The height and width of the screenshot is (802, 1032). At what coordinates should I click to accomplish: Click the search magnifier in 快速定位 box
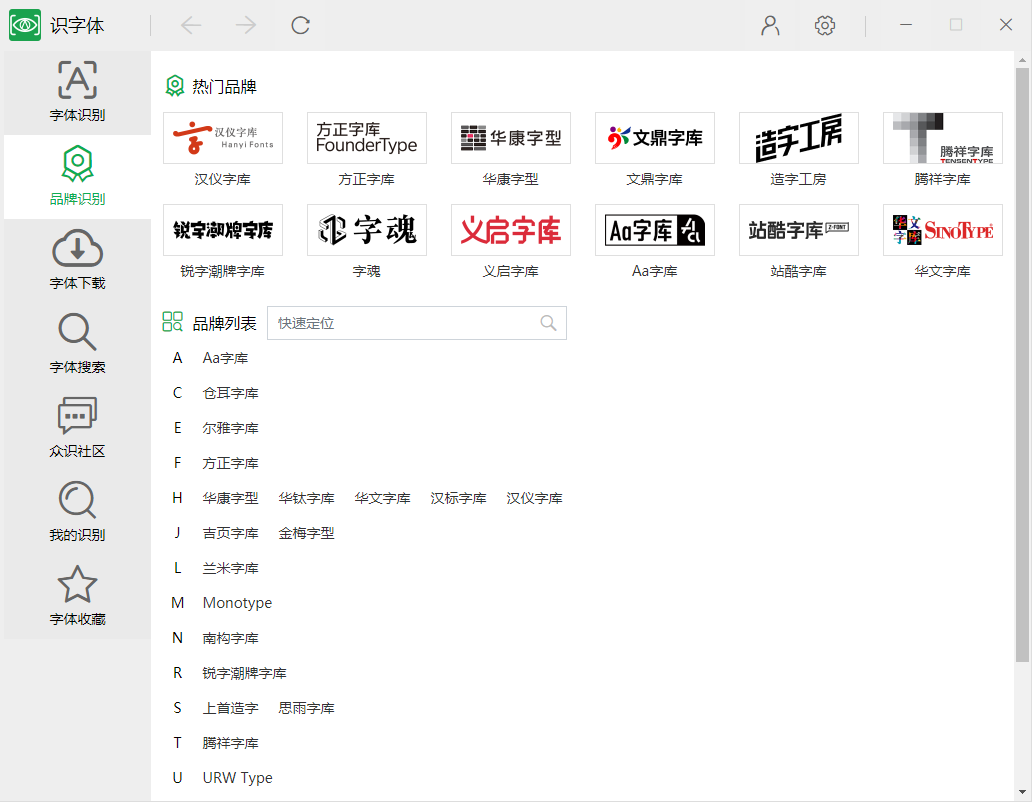(548, 323)
